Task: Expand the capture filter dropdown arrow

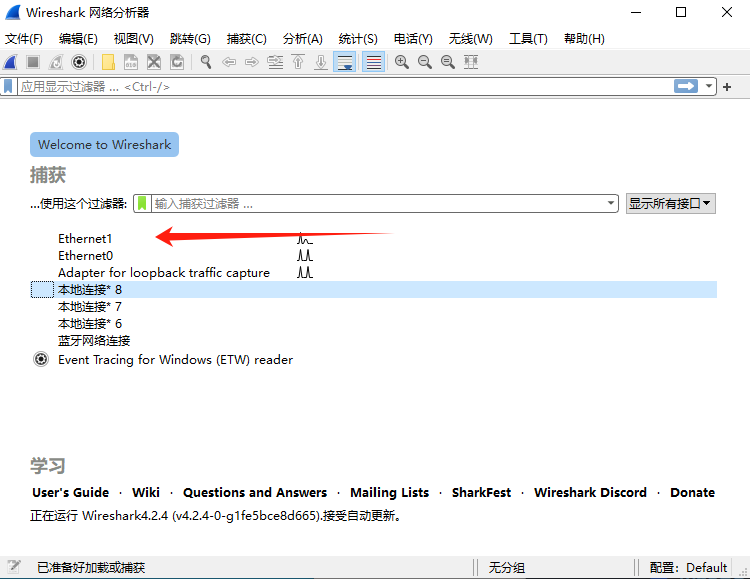Action: coord(611,203)
